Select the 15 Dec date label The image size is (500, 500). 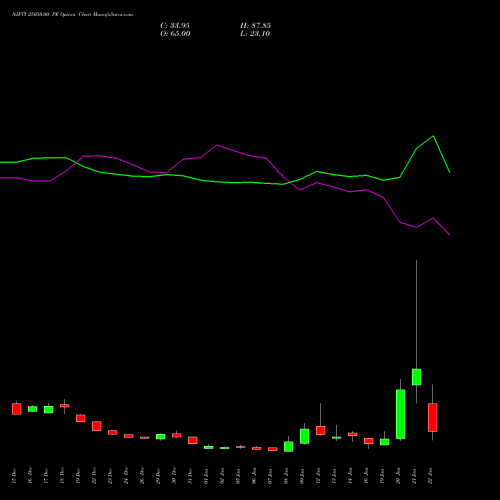pyautogui.click(x=14, y=476)
